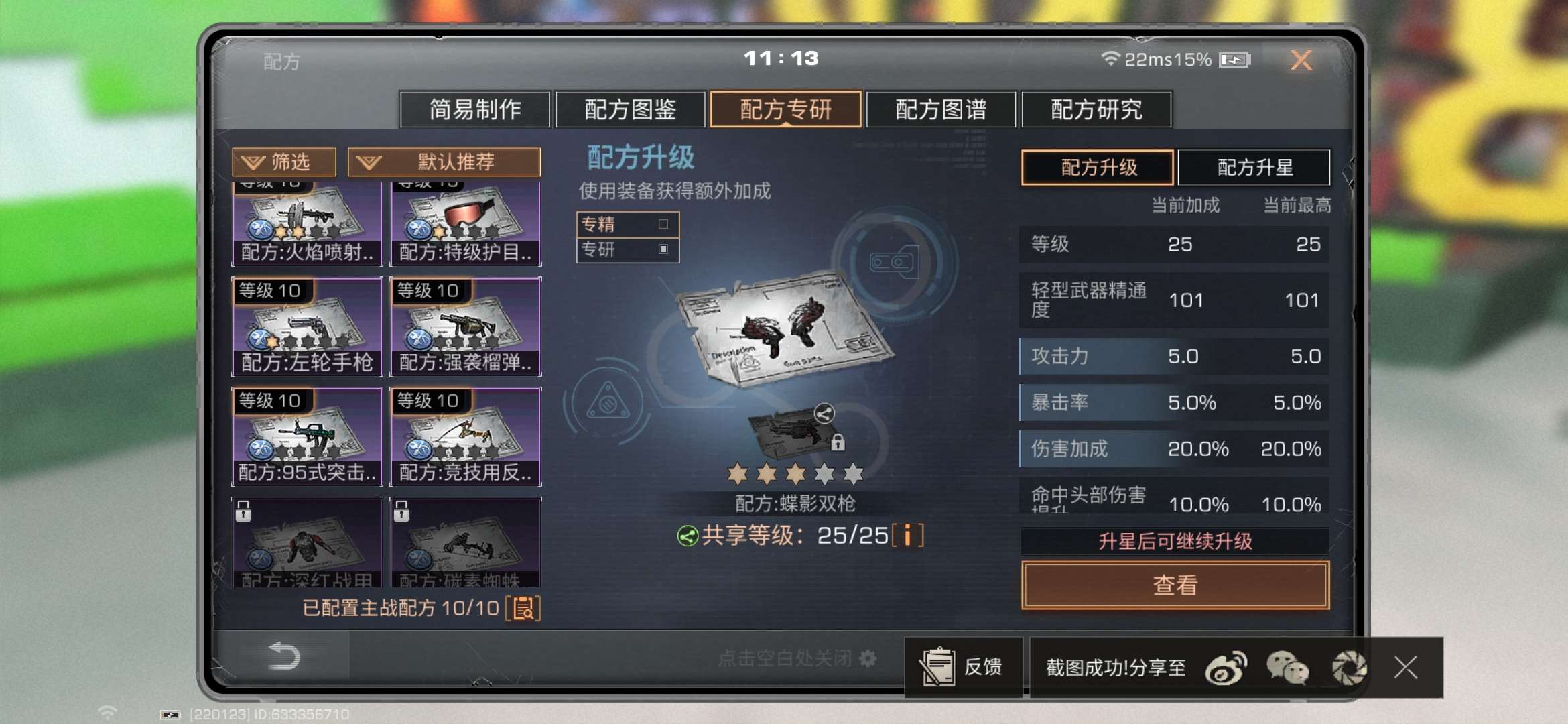The height and width of the screenshot is (724, 1568).
Task: Tap the goggles slot icon
Action: coord(894,262)
